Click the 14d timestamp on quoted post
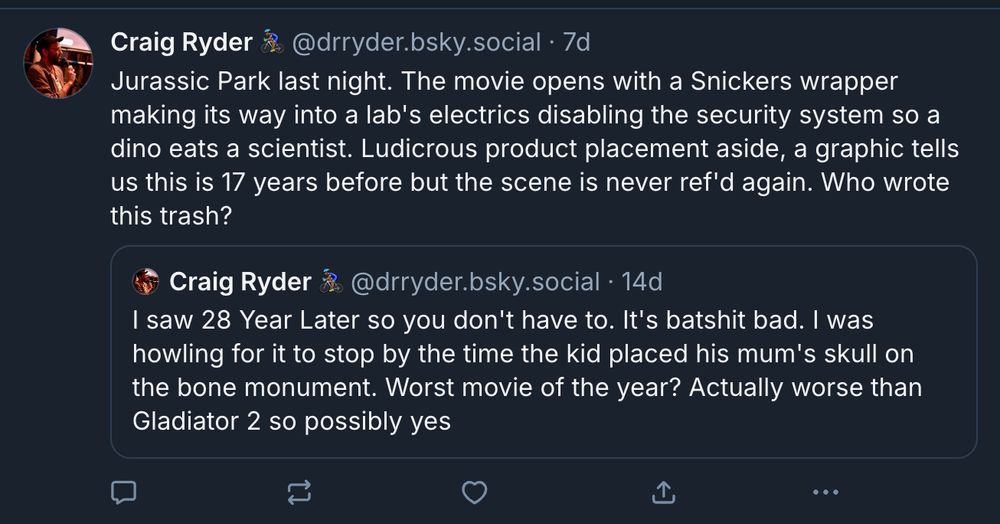 pos(641,282)
